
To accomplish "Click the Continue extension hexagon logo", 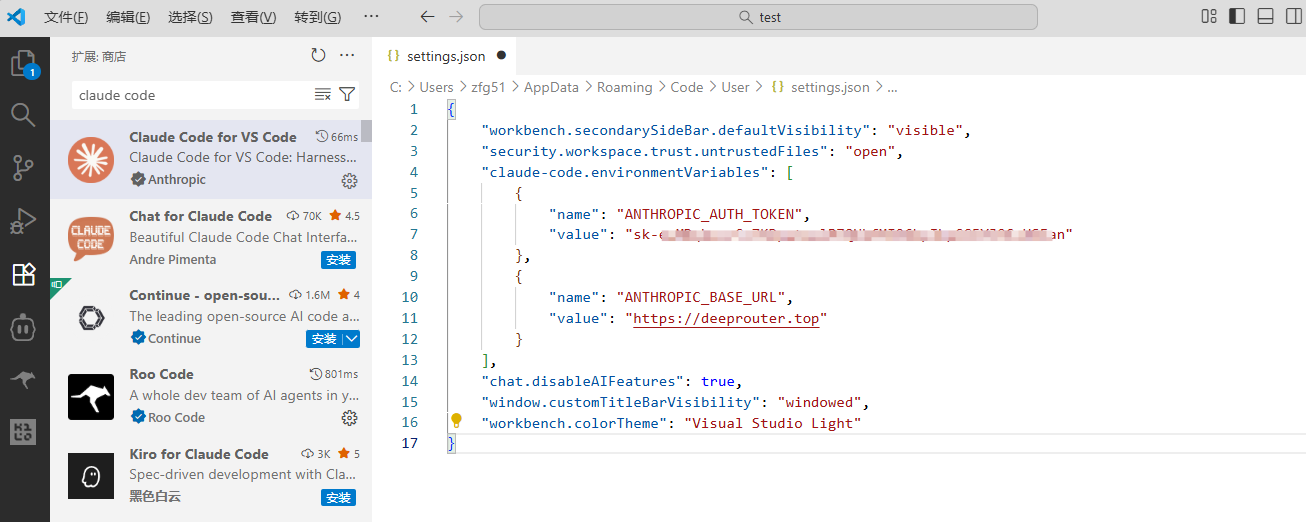I will pyautogui.click(x=91, y=318).
